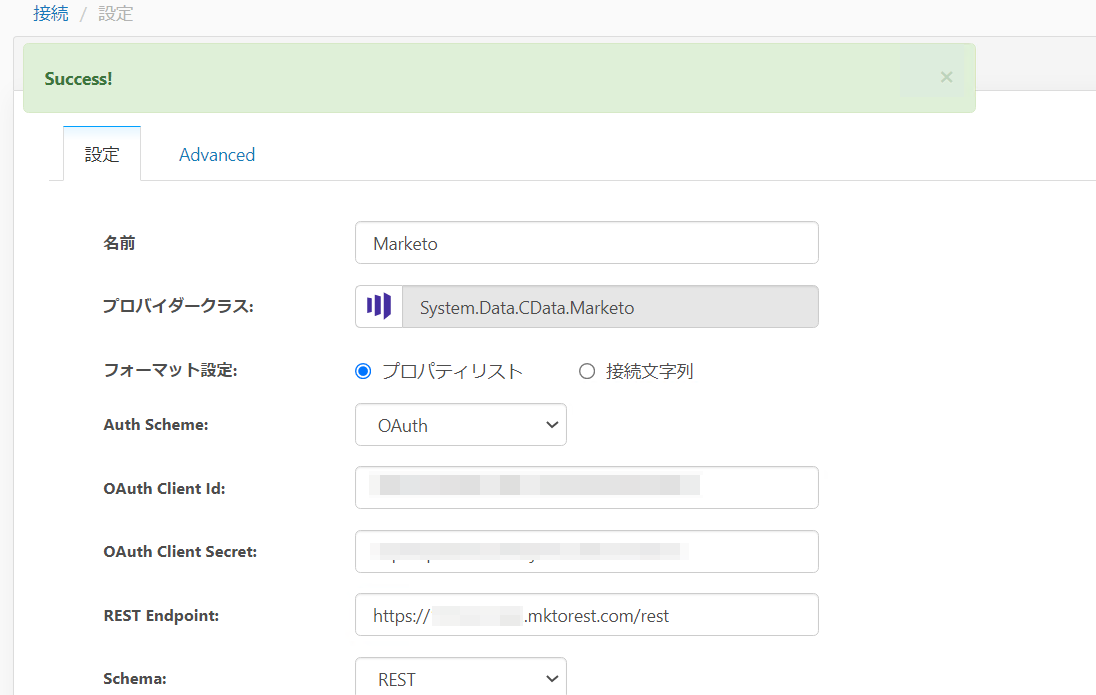Select the 設定 tab
This screenshot has width=1096, height=695.
tap(102, 154)
